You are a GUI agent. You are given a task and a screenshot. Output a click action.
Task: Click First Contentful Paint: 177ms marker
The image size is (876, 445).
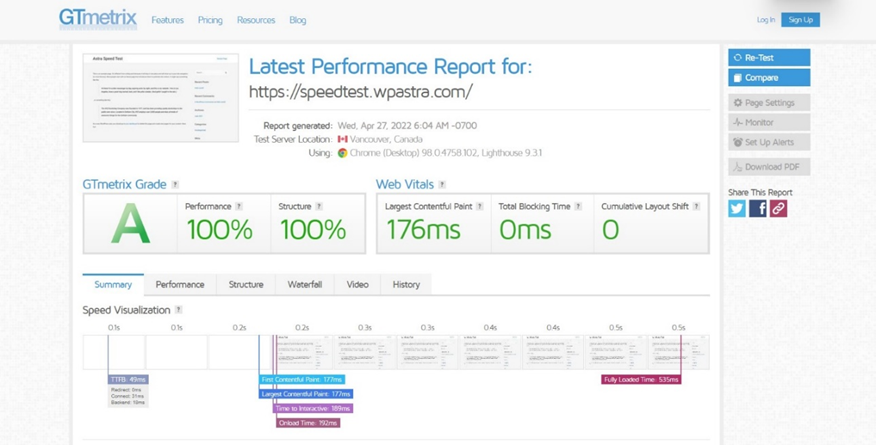(302, 380)
